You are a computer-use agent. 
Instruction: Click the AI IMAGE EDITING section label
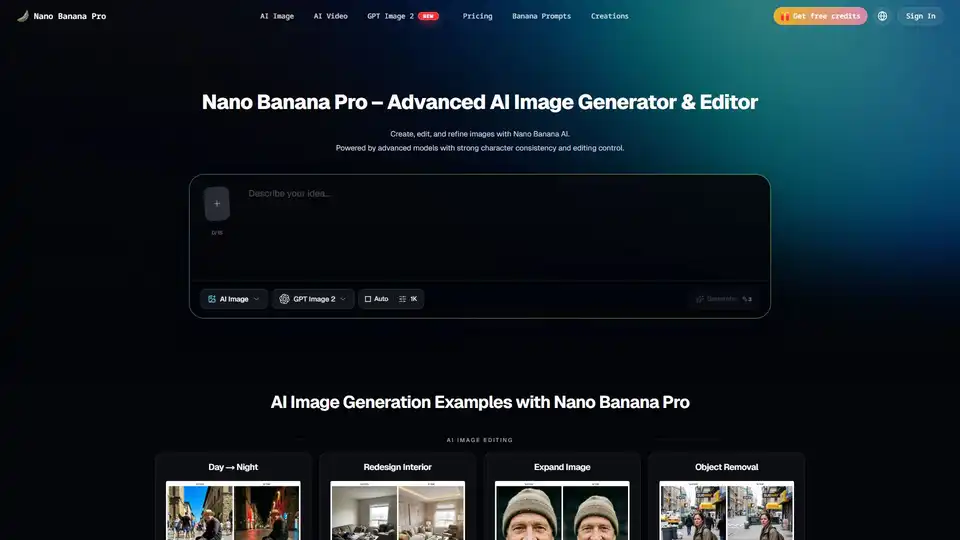480,440
